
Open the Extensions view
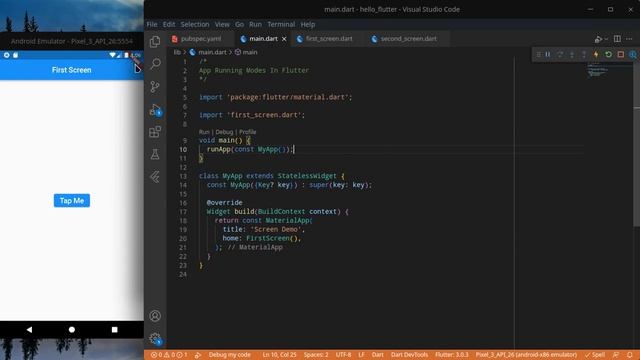155,131
